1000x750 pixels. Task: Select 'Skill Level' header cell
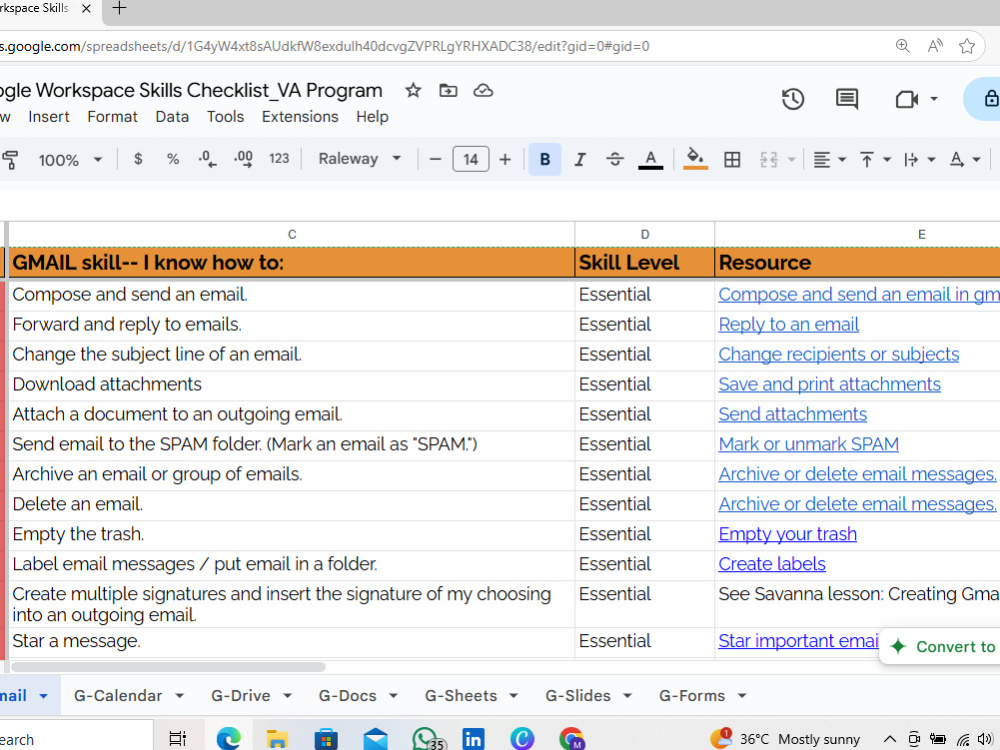click(645, 263)
